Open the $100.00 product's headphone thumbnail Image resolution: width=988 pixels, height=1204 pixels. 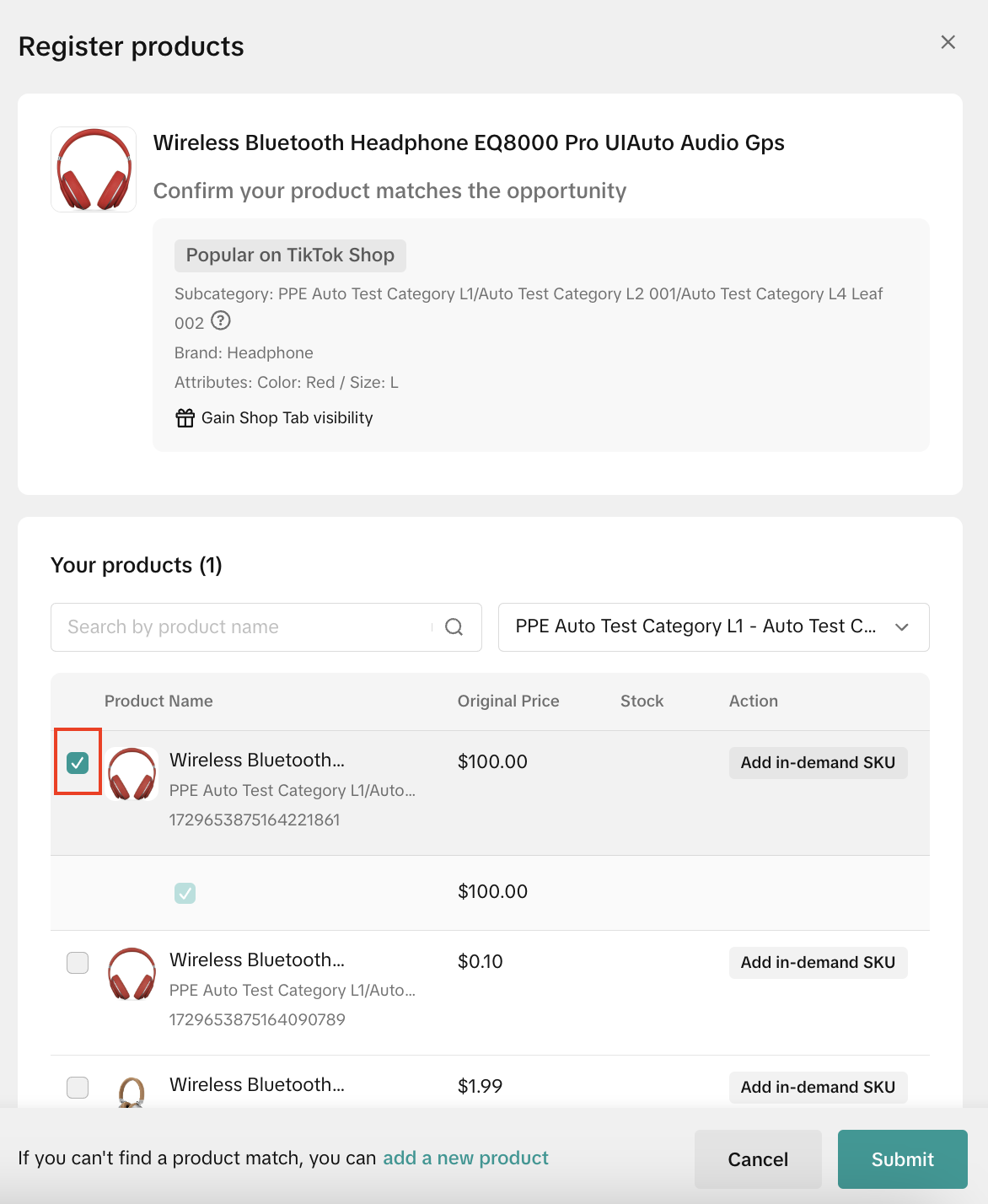tap(132, 774)
